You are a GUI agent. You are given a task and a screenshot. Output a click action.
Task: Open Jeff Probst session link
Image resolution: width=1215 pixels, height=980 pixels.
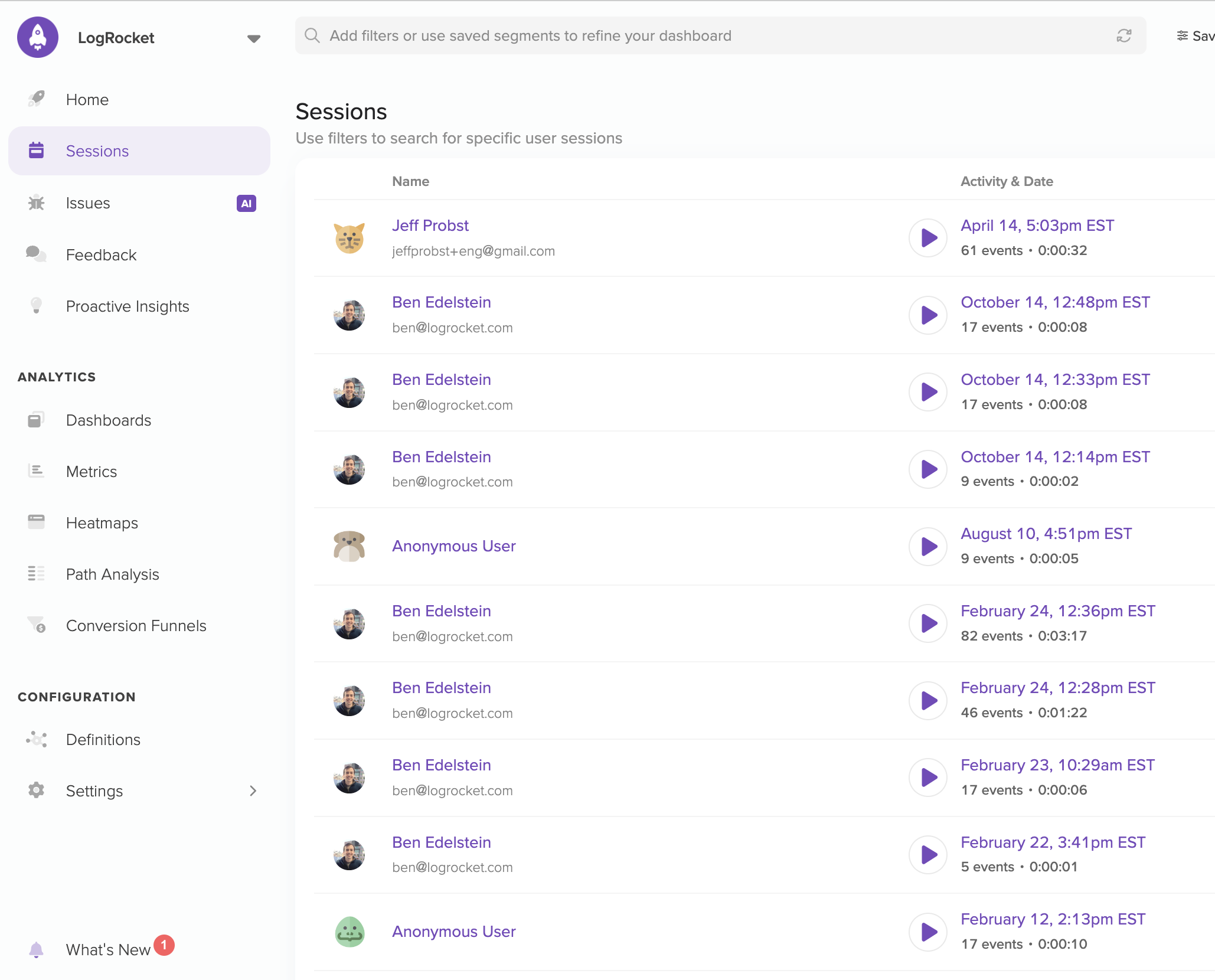(430, 226)
